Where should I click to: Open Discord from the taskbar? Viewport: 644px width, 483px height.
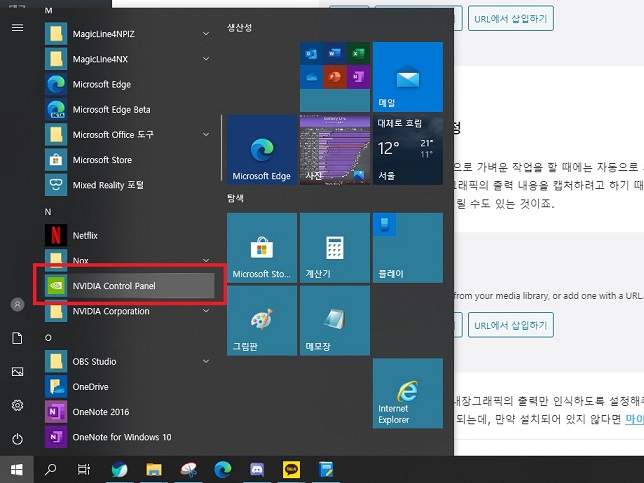pyautogui.click(x=257, y=469)
